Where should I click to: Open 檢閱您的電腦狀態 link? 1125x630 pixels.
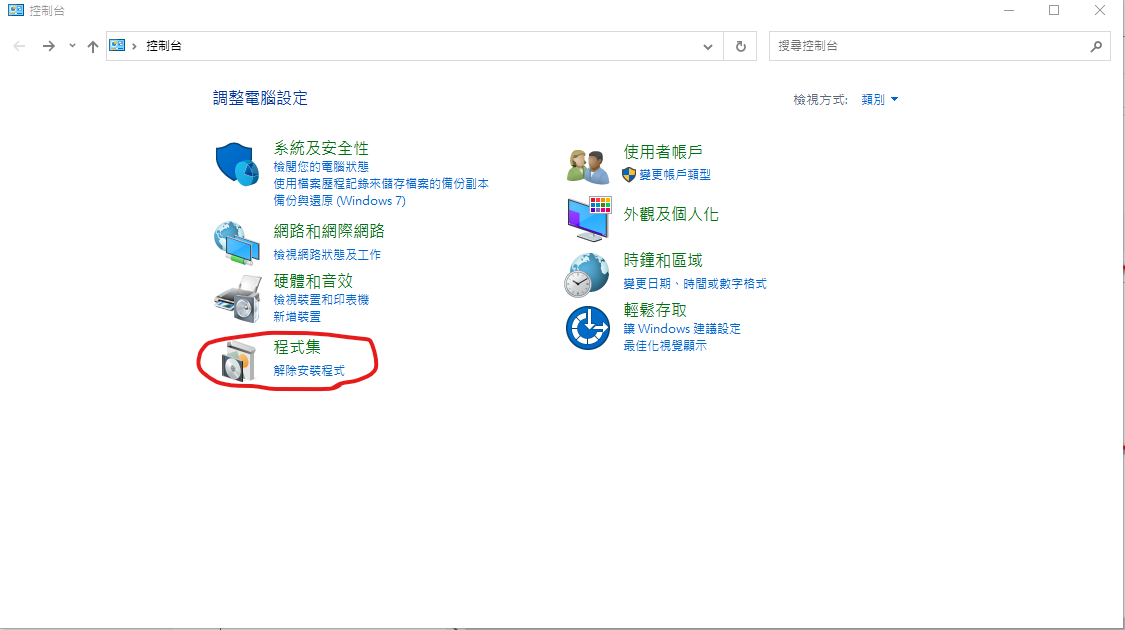point(321,166)
